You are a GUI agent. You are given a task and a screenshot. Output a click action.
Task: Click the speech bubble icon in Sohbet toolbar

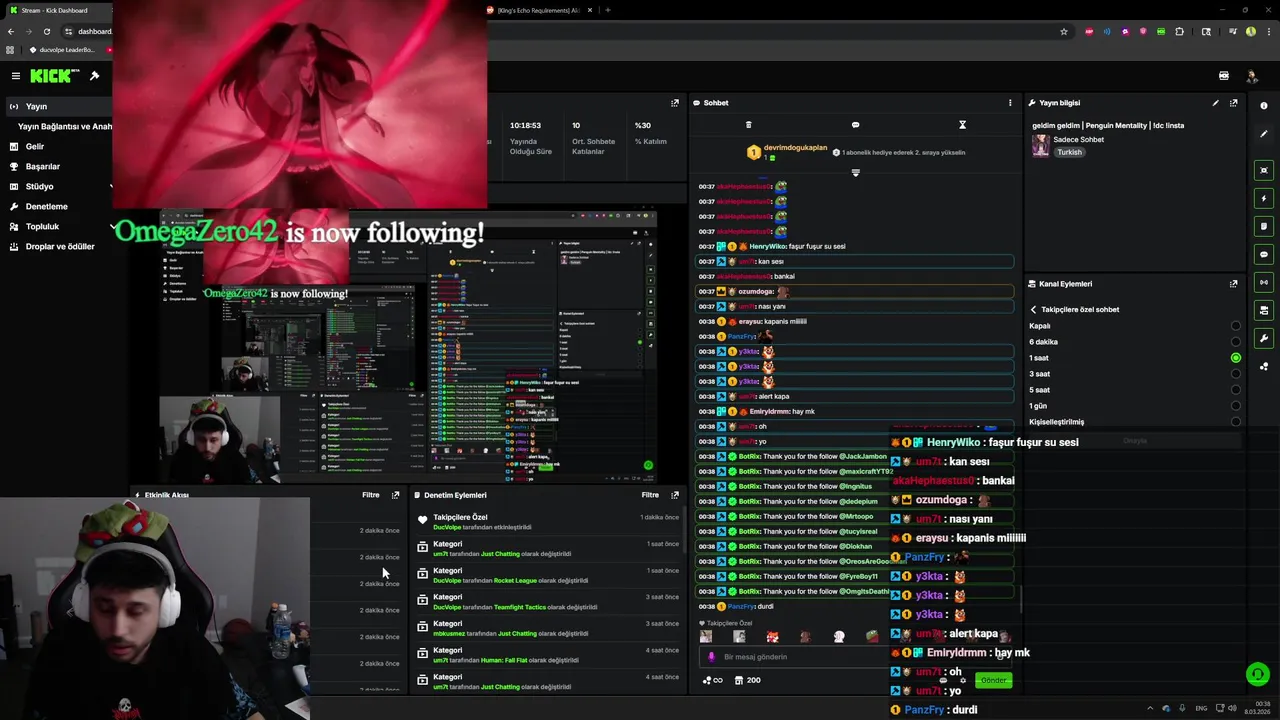pos(855,125)
